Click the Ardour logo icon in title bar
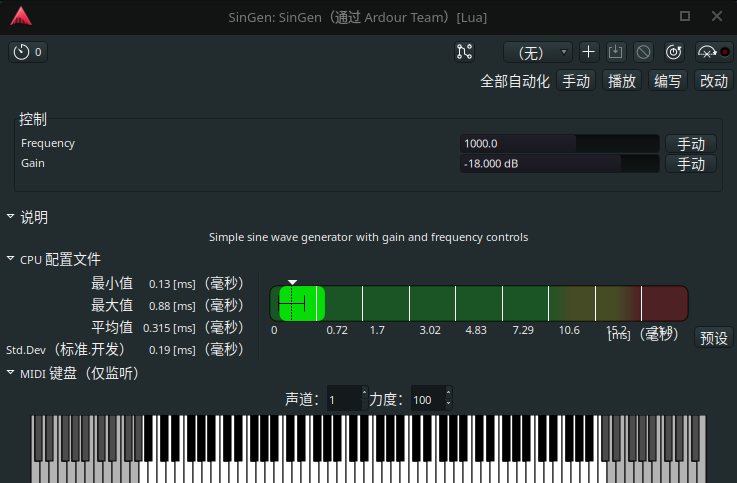The height and width of the screenshot is (483, 737). pyautogui.click(x=21, y=16)
